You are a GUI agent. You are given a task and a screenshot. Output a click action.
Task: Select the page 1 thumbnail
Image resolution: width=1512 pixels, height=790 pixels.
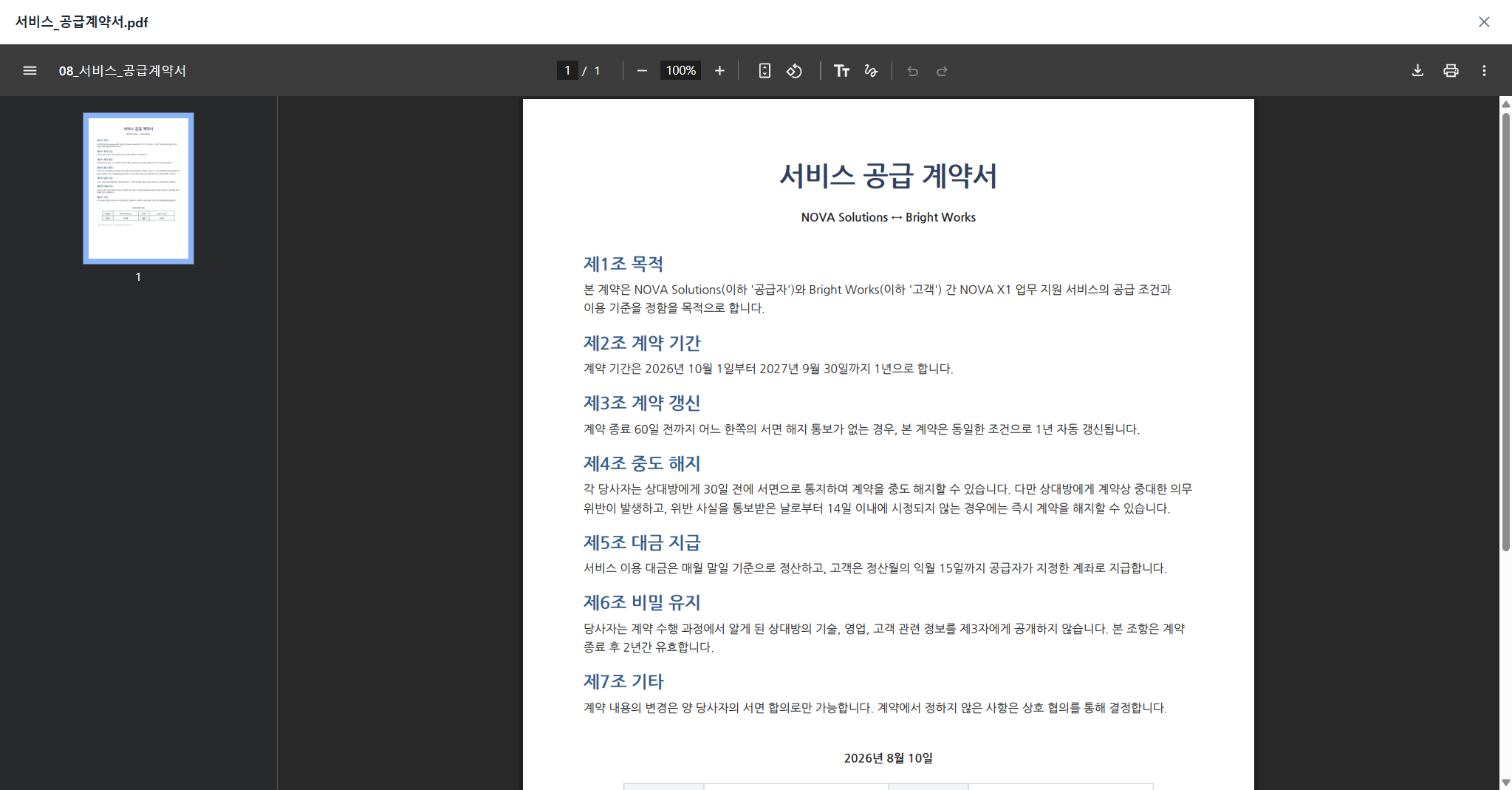pyautogui.click(x=138, y=188)
